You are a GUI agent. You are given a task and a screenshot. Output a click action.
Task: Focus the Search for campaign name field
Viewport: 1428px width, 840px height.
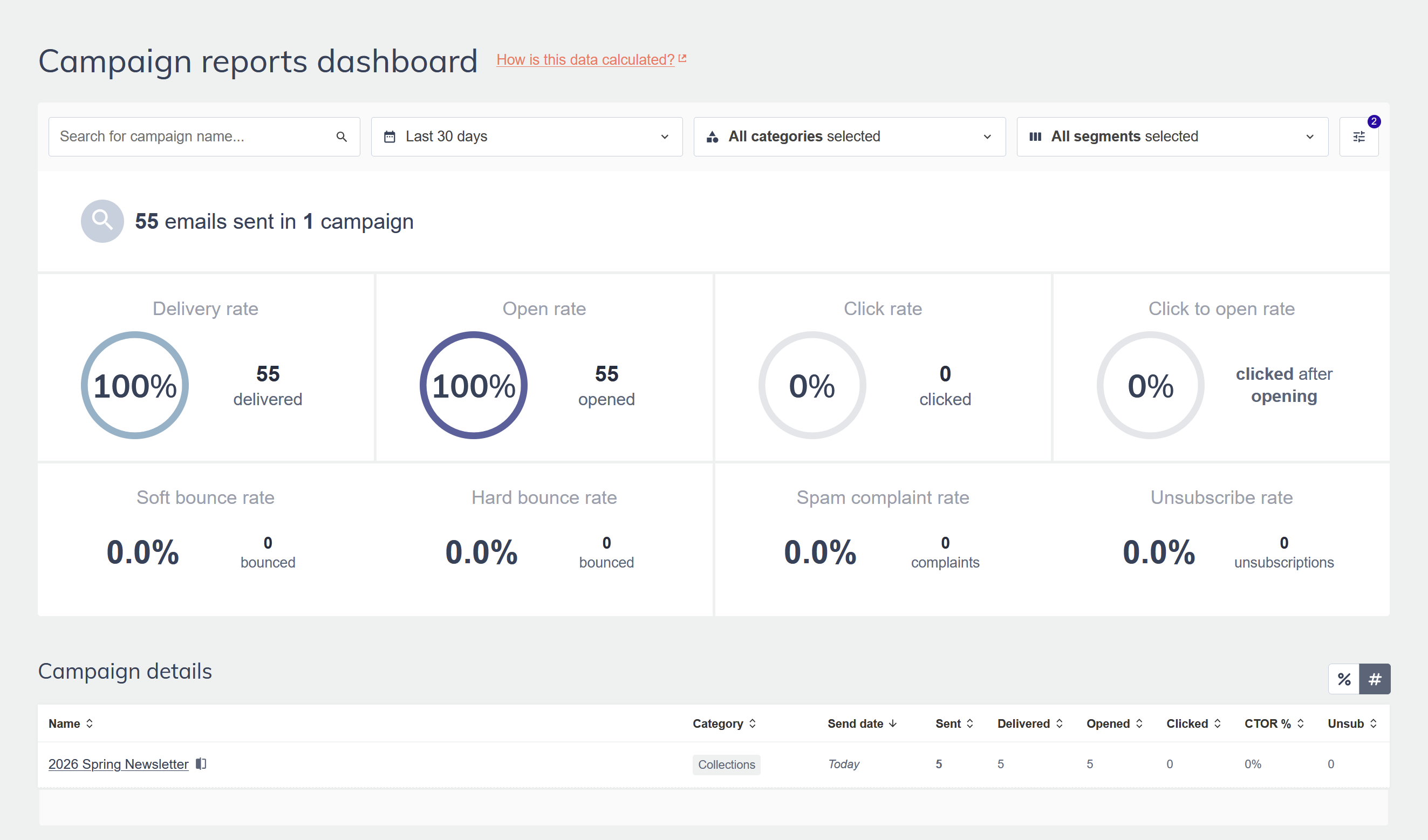(x=193, y=136)
